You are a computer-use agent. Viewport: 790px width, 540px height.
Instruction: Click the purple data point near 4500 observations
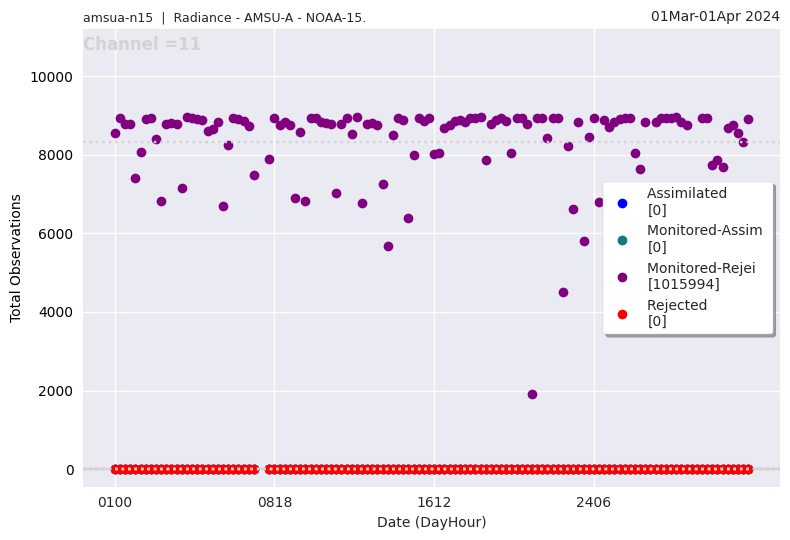563,292
